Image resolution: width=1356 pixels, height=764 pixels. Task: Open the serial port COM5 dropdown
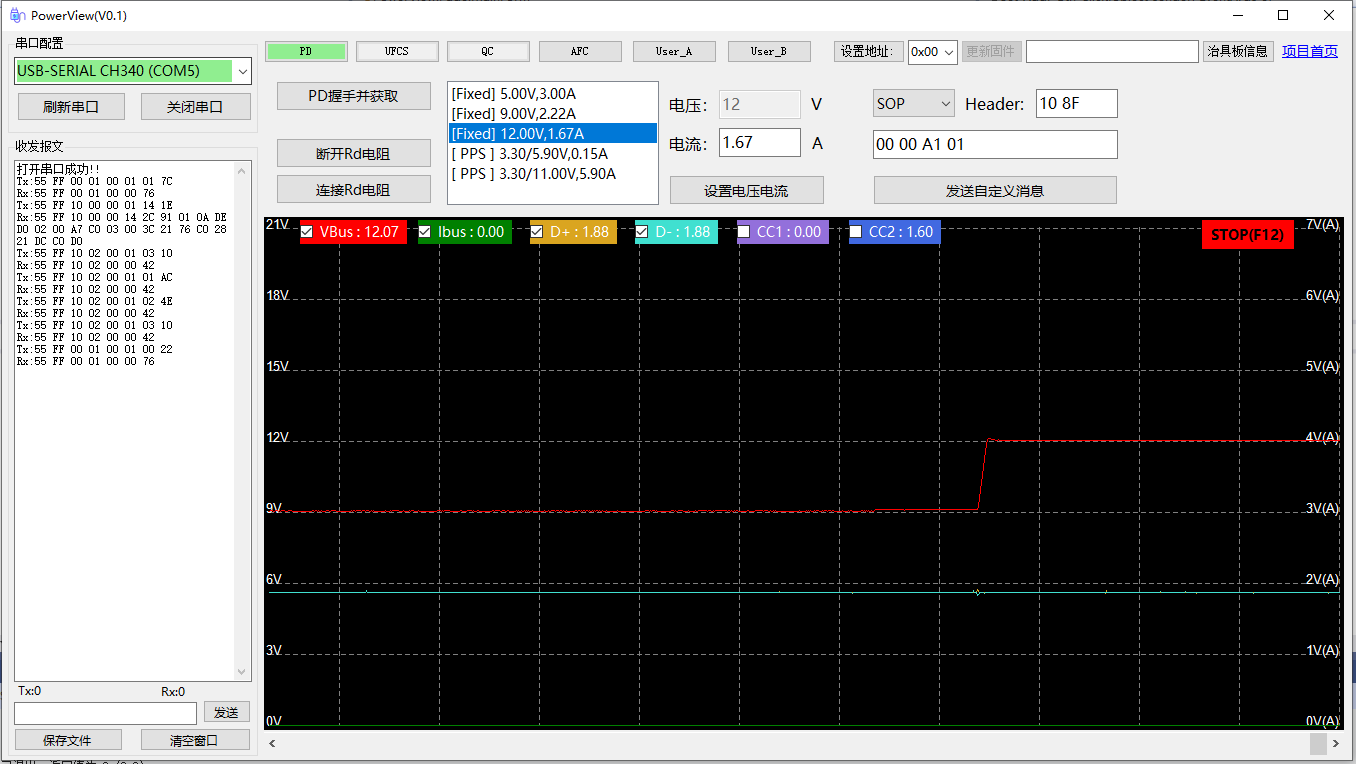click(x=241, y=71)
